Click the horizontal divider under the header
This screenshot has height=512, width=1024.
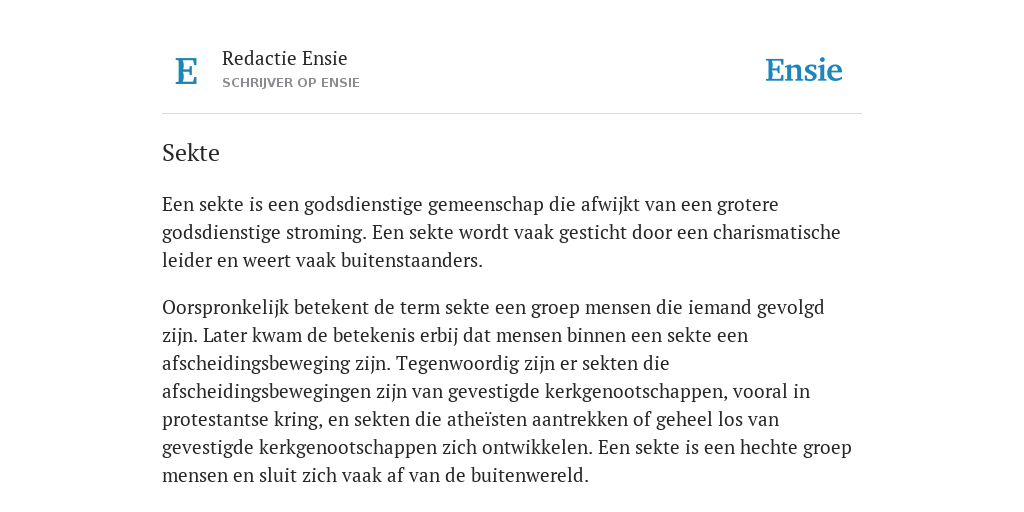coord(512,114)
